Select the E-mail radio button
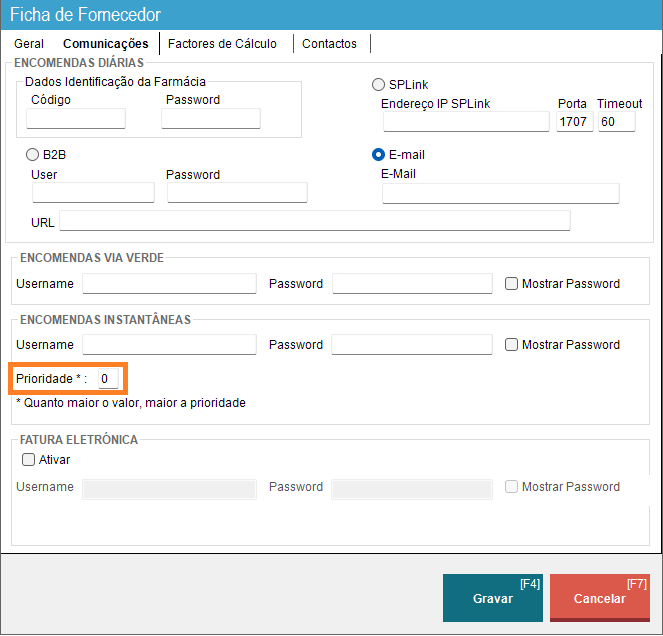Image resolution: width=663 pixels, height=636 pixels. tap(379, 155)
